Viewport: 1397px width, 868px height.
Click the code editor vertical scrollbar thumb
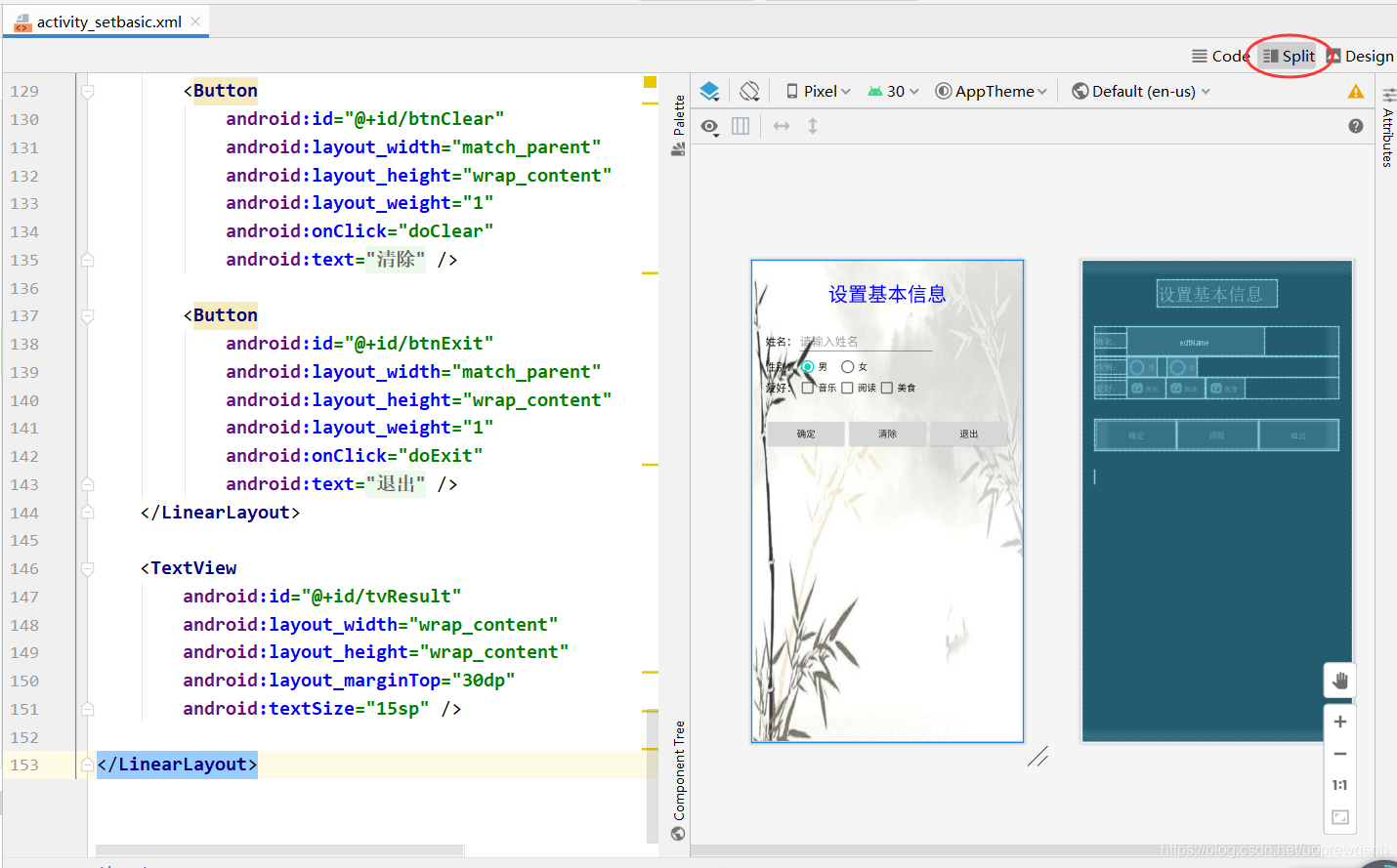pyautogui.click(x=652, y=776)
